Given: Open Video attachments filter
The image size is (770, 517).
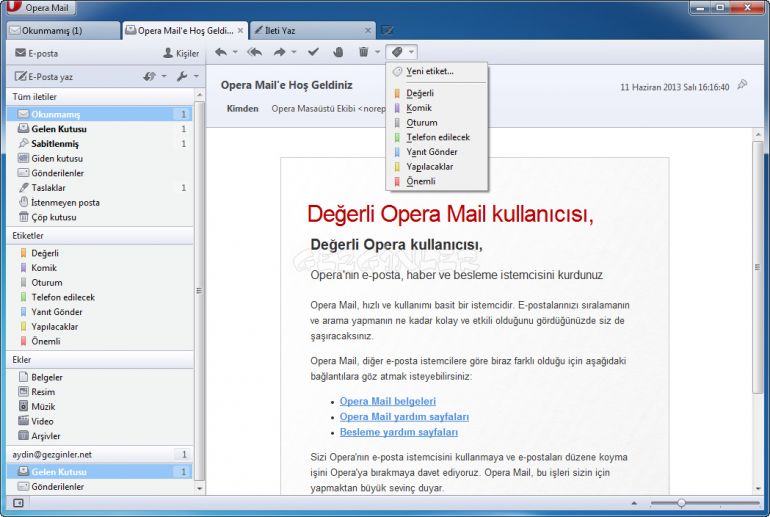Looking at the screenshot, I should click(x=100, y=422).
